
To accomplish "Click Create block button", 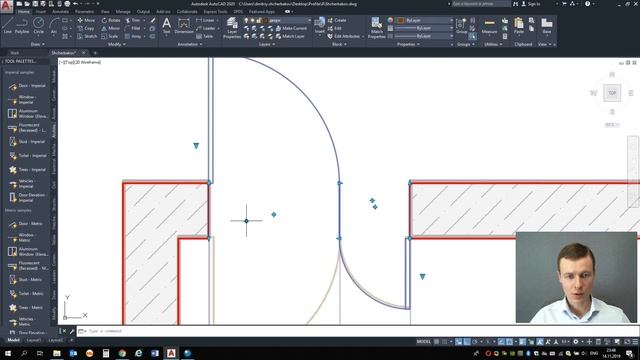I will click(337, 20).
